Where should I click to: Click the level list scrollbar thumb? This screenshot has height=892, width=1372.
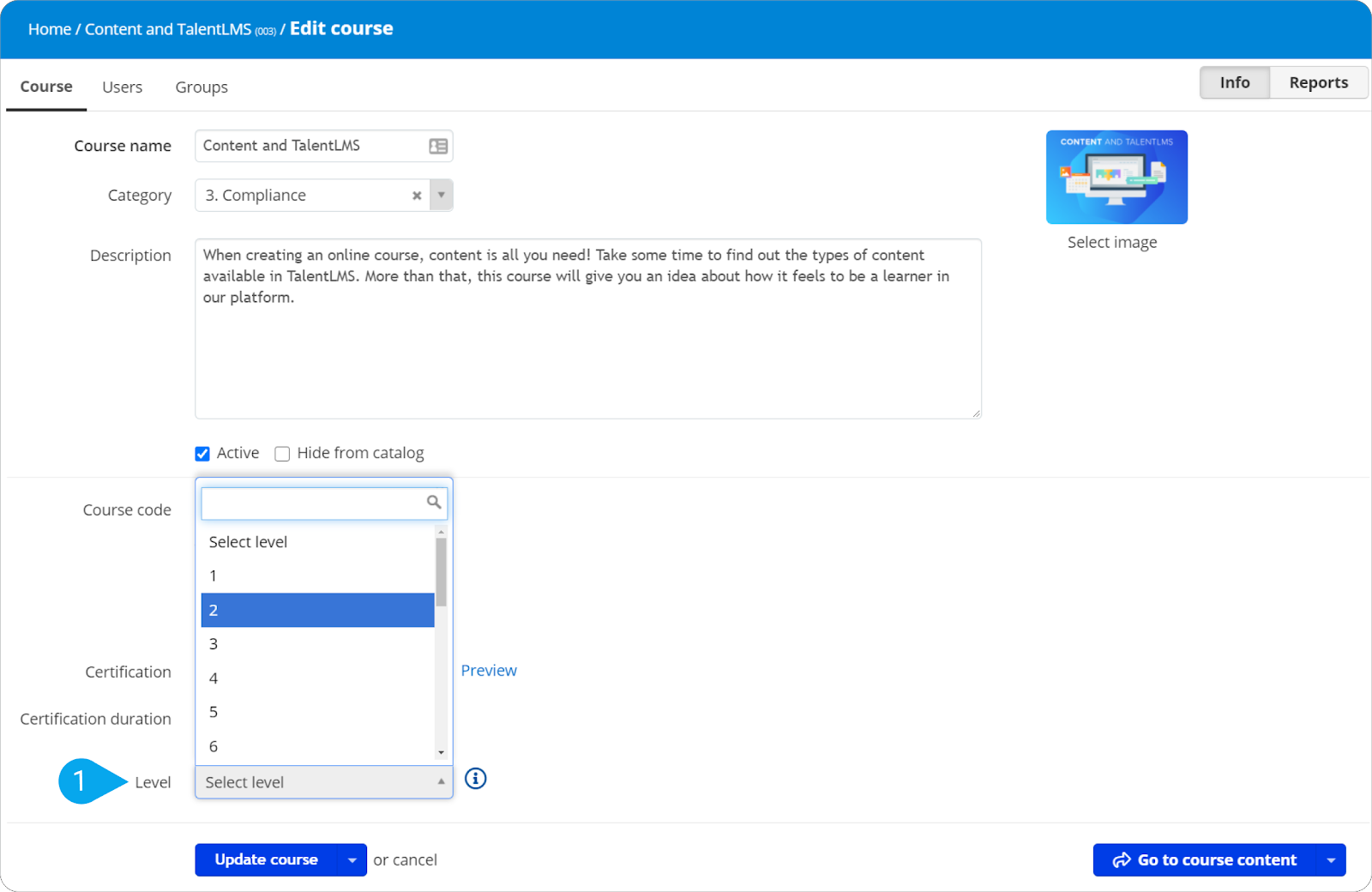(441, 572)
